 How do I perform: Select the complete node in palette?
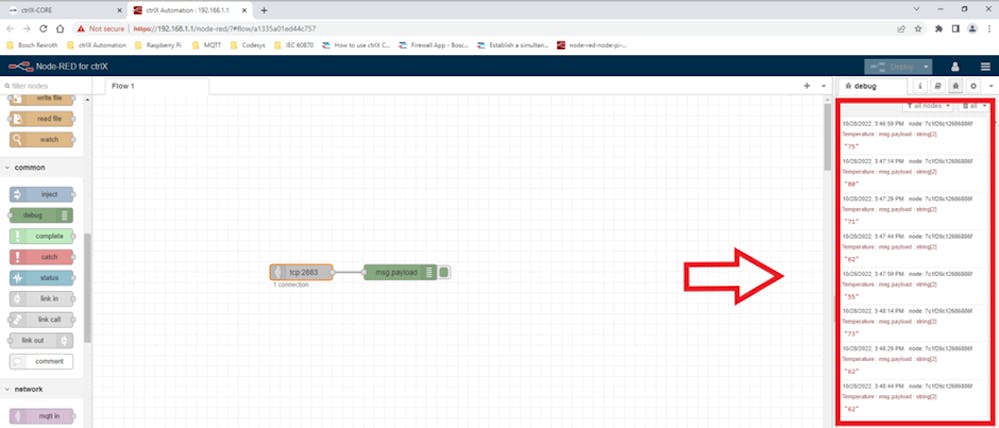tap(41, 236)
